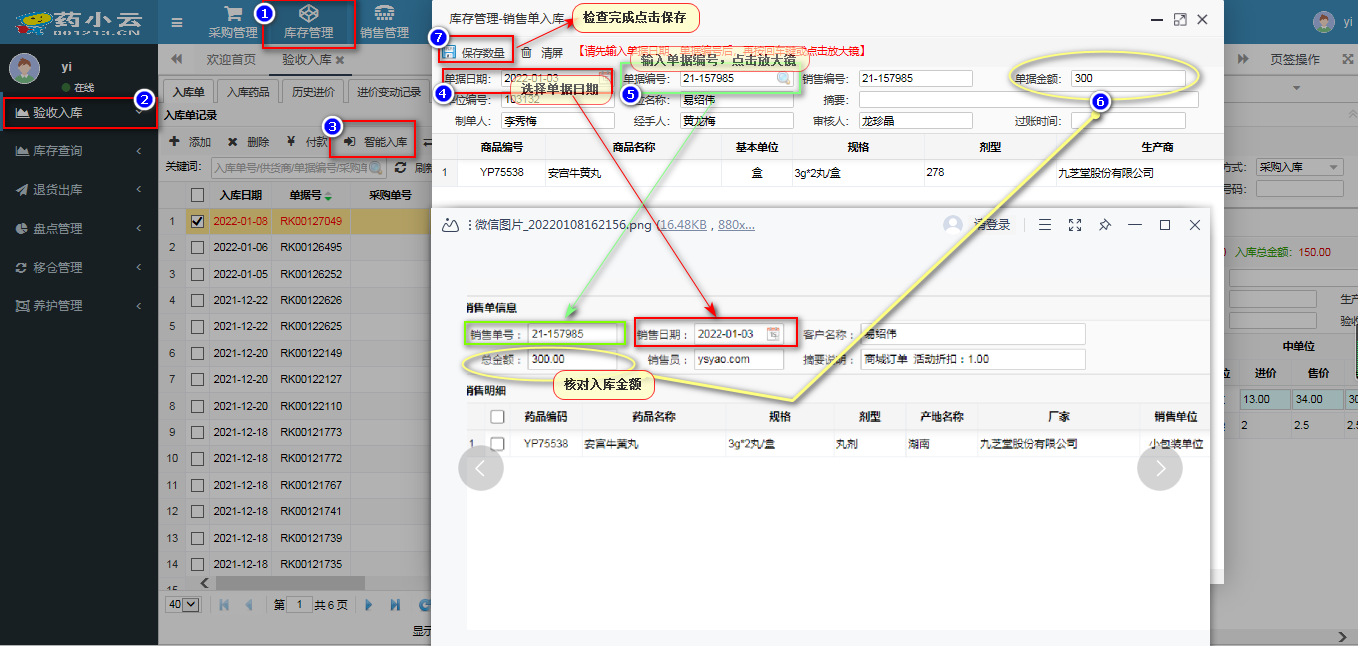Pin the image viewer window
The image size is (1358, 646).
pyautogui.click(x=1105, y=225)
